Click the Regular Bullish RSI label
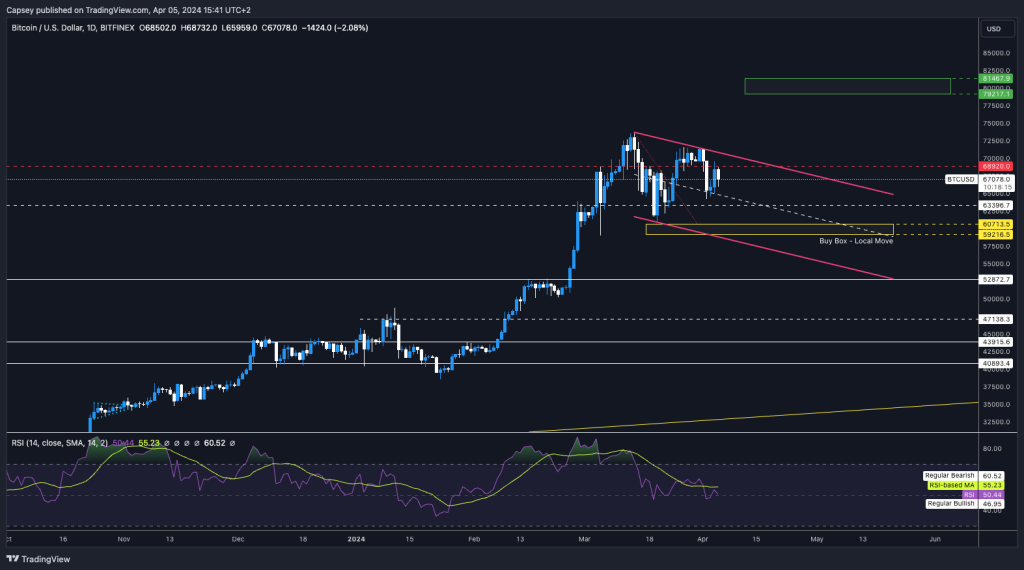The height and width of the screenshot is (570, 1024). coord(951,504)
